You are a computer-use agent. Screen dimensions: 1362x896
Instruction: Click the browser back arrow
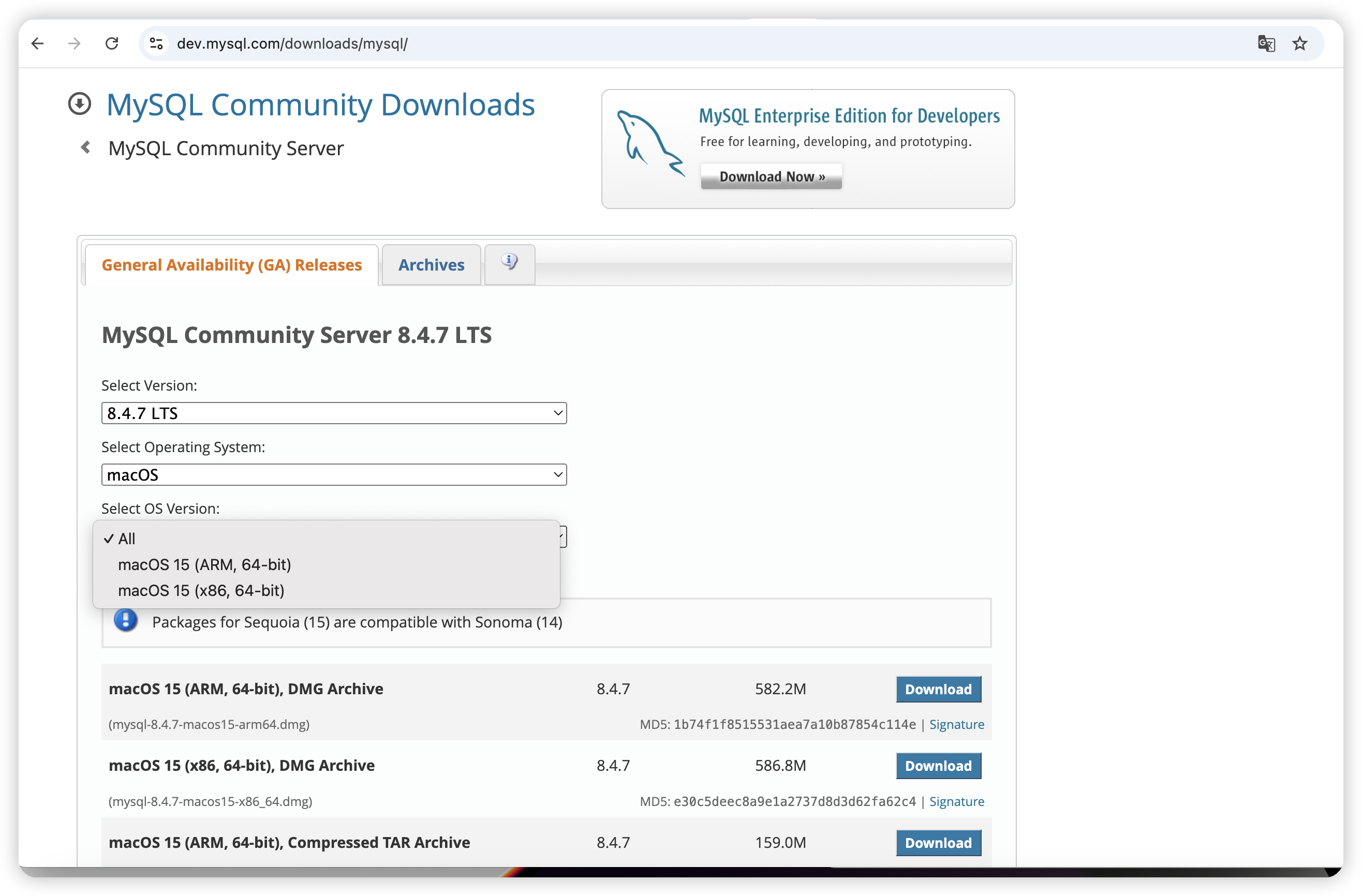[x=38, y=43]
